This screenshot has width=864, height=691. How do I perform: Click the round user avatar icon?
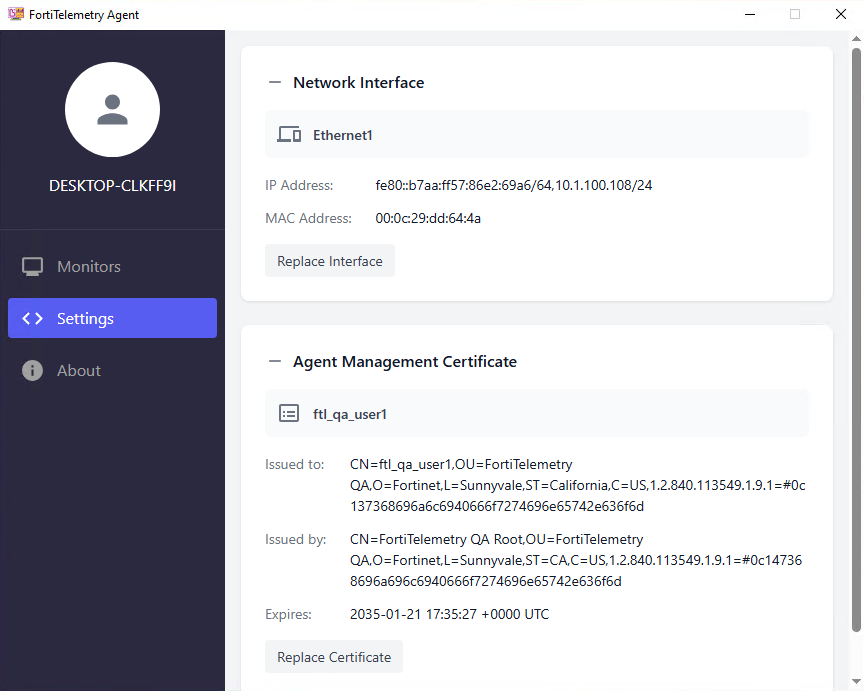pyautogui.click(x=112, y=110)
